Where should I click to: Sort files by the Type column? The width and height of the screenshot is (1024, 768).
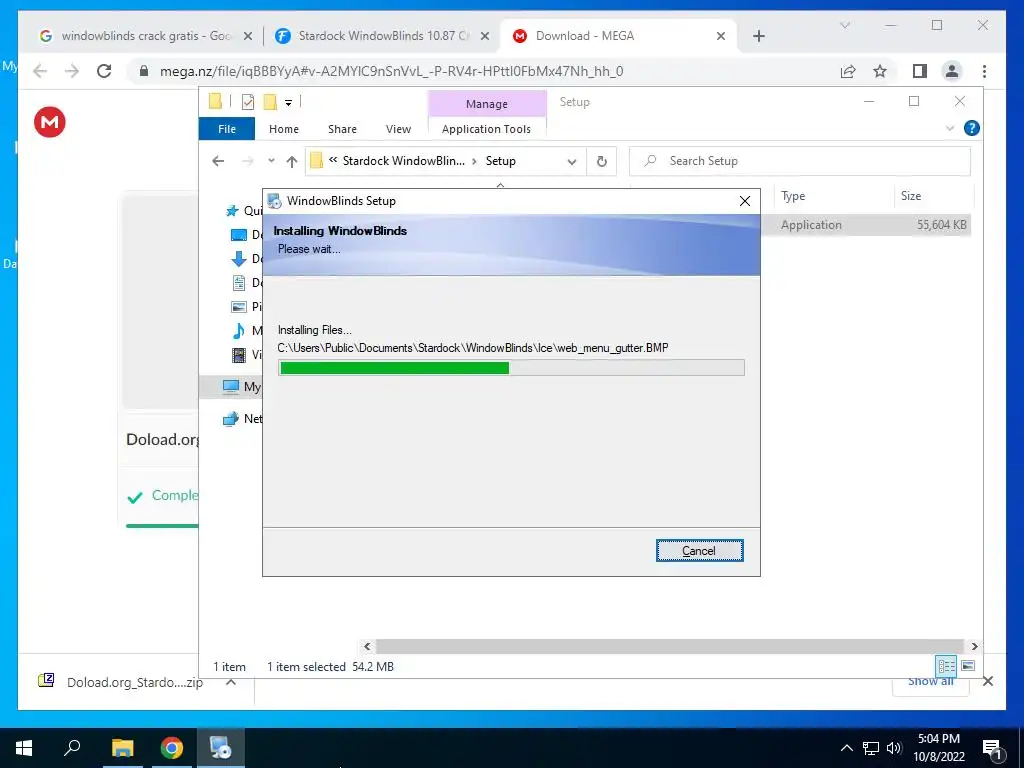coord(793,196)
